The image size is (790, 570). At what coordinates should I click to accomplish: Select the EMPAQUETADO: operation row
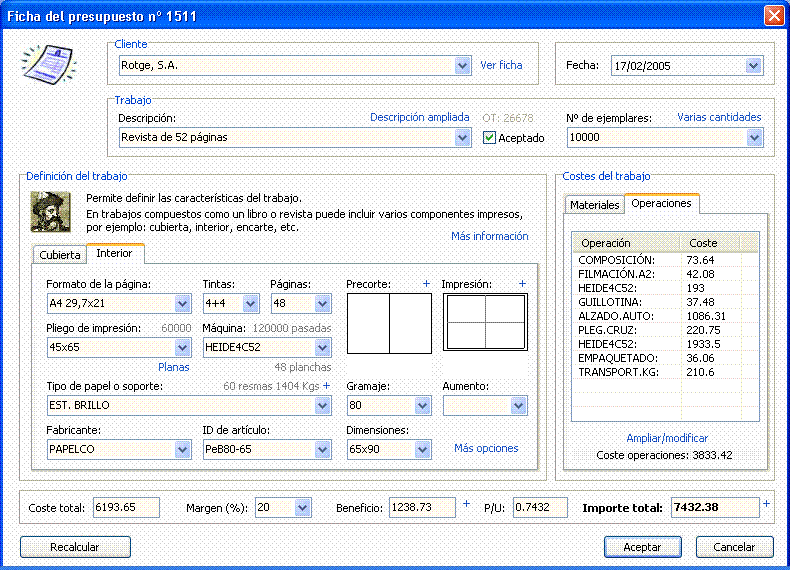pos(665,358)
